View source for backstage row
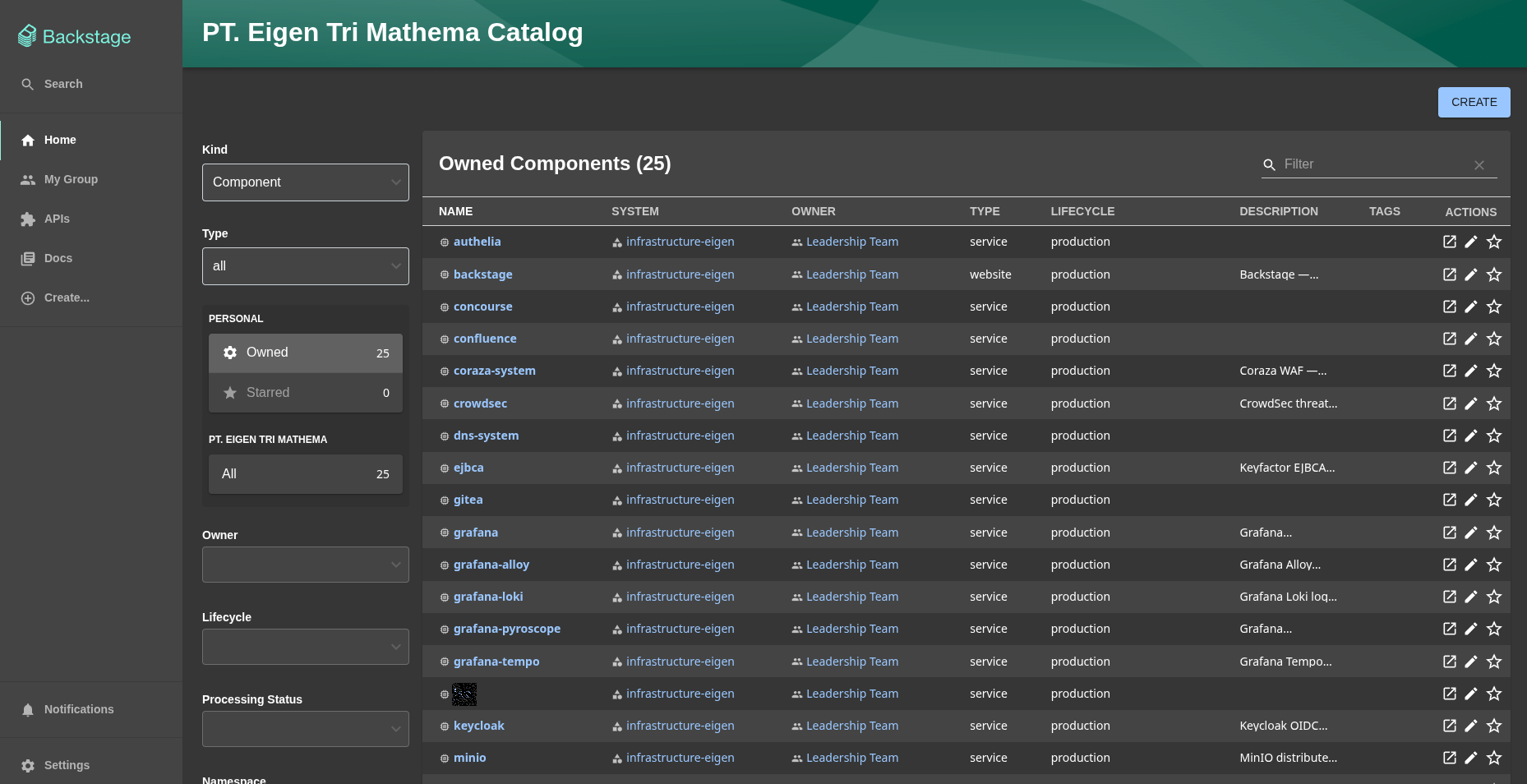The image size is (1527, 784). [1450, 274]
